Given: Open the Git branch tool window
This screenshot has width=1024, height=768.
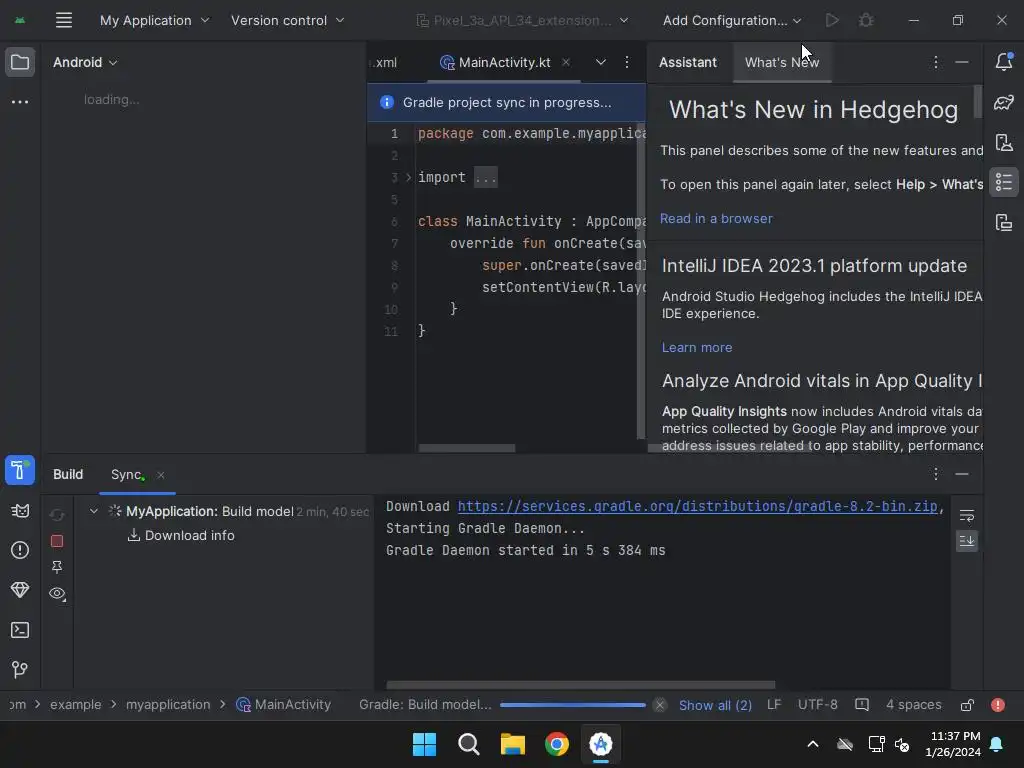Looking at the screenshot, I should click(x=20, y=669).
